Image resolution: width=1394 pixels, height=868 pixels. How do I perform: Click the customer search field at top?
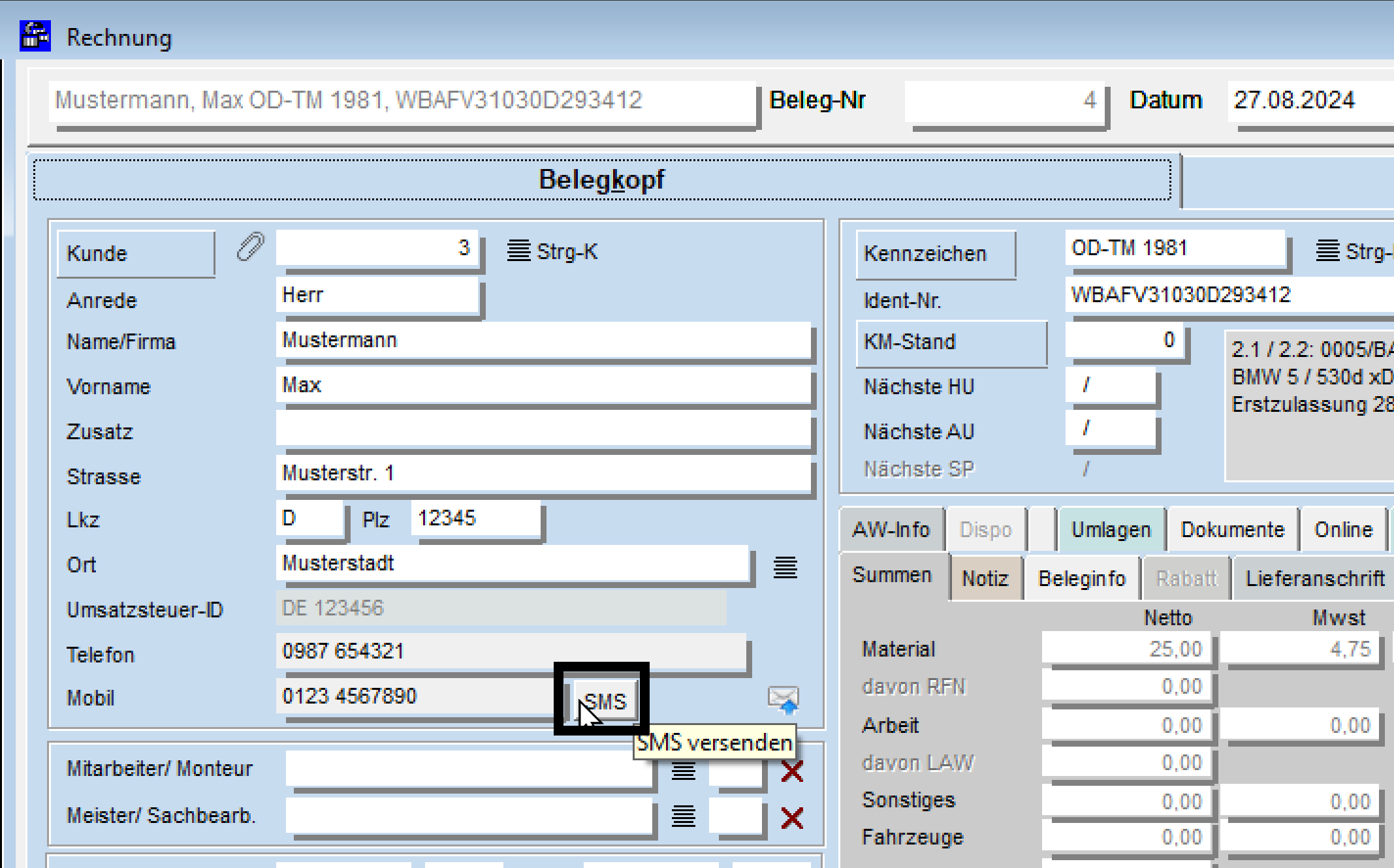tap(402, 101)
